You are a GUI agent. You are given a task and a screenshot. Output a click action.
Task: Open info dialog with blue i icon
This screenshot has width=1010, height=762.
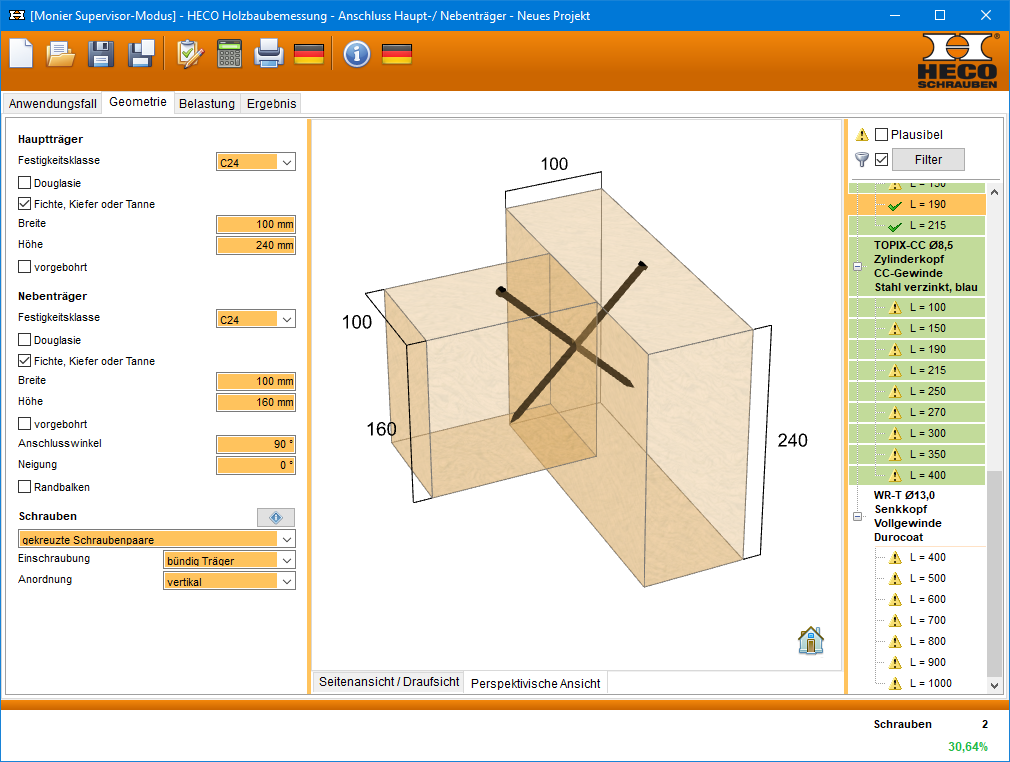[357, 54]
